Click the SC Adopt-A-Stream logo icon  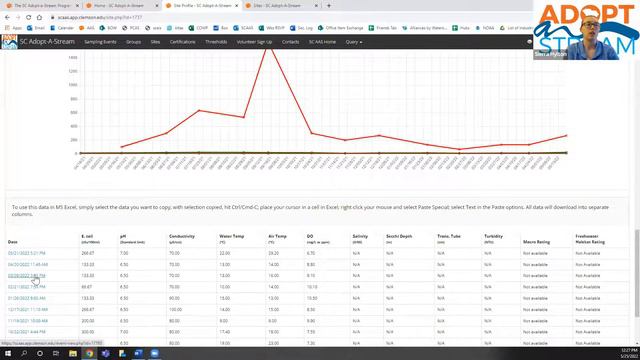pos(9,42)
